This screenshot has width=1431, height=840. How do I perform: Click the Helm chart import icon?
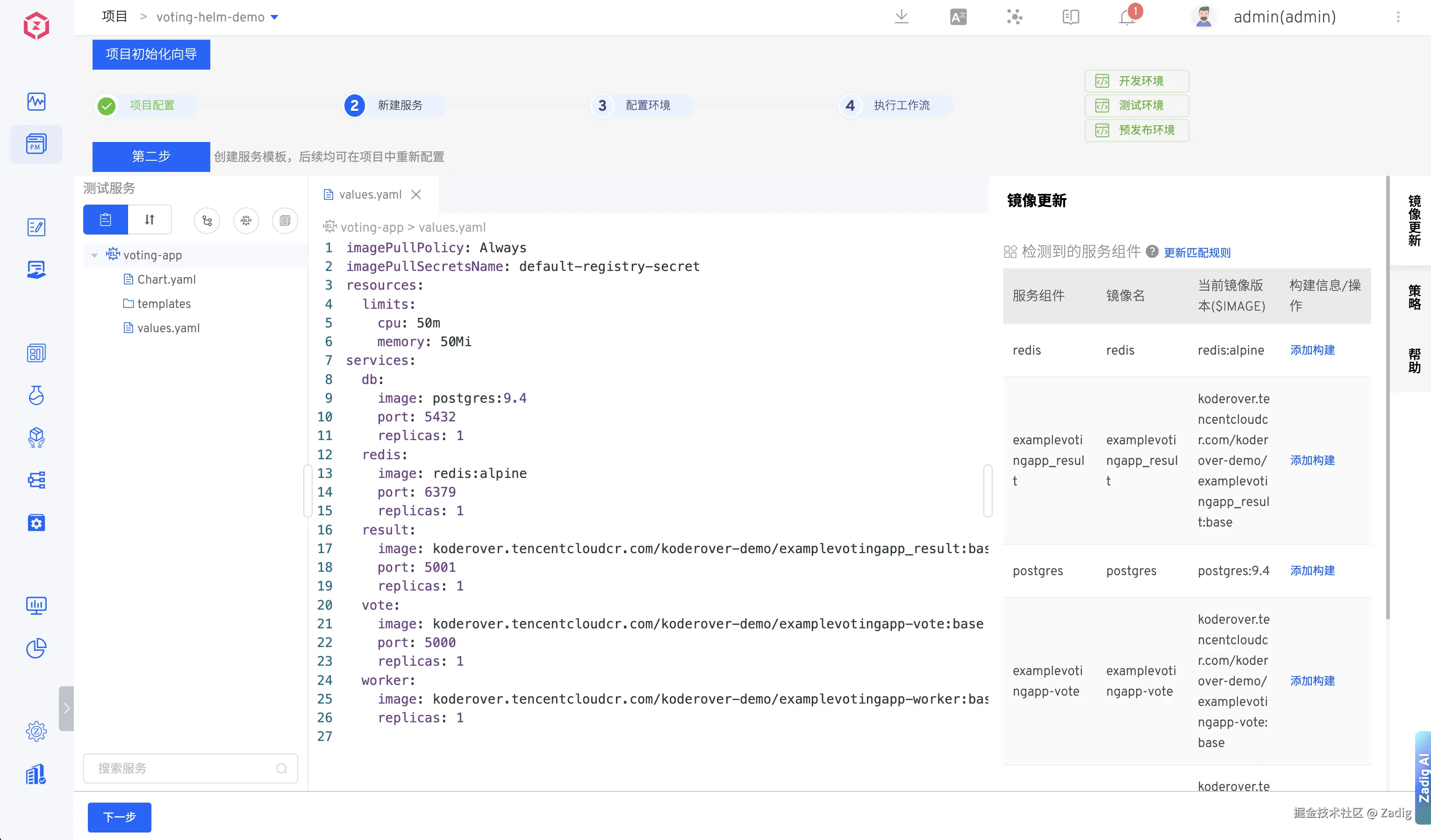tap(246, 220)
